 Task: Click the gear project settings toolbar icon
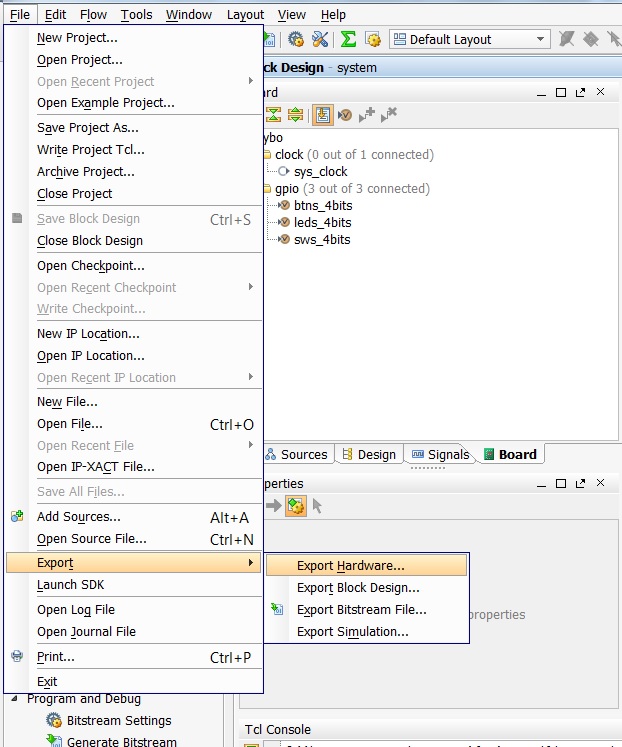click(x=296, y=39)
